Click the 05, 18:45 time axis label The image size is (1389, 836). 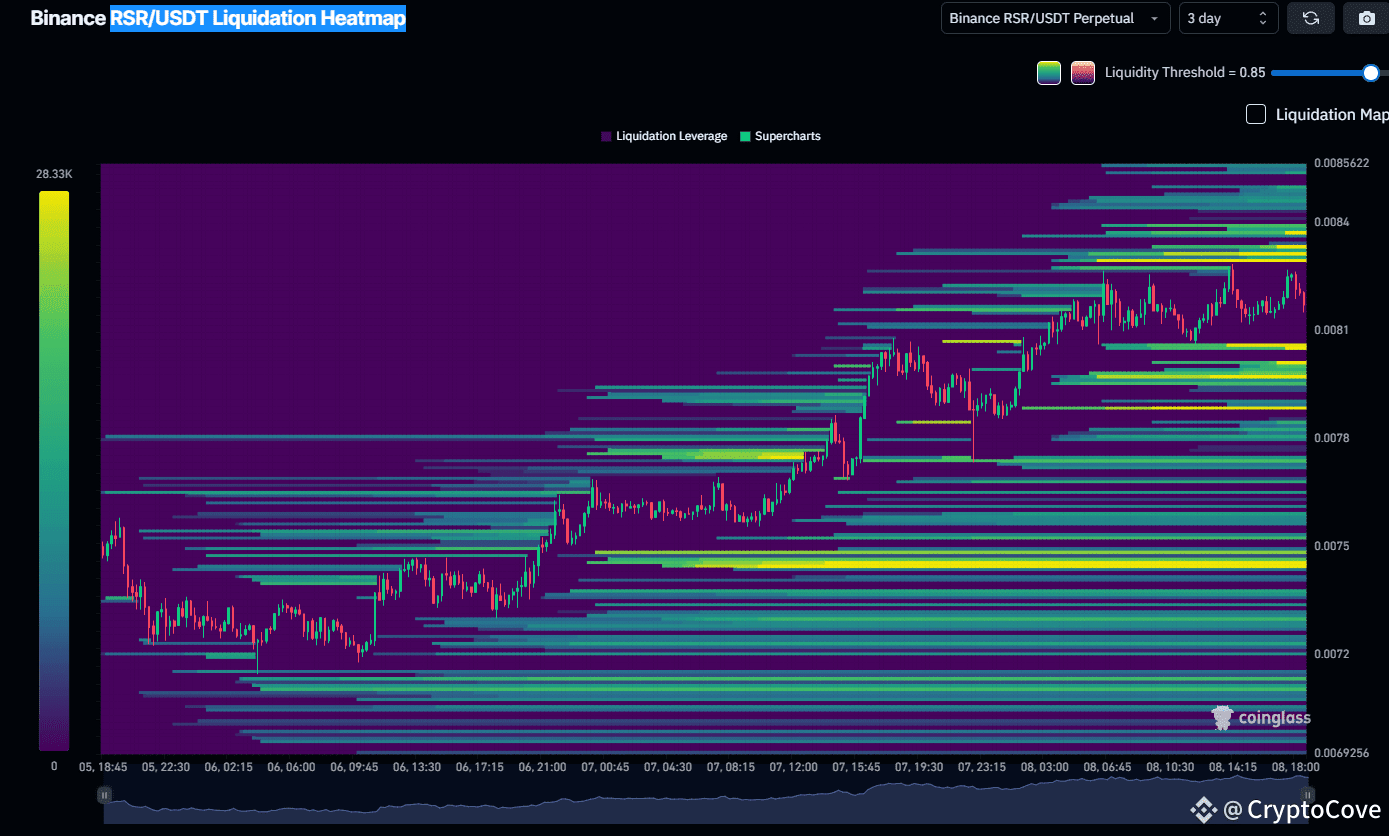[103, 767]
